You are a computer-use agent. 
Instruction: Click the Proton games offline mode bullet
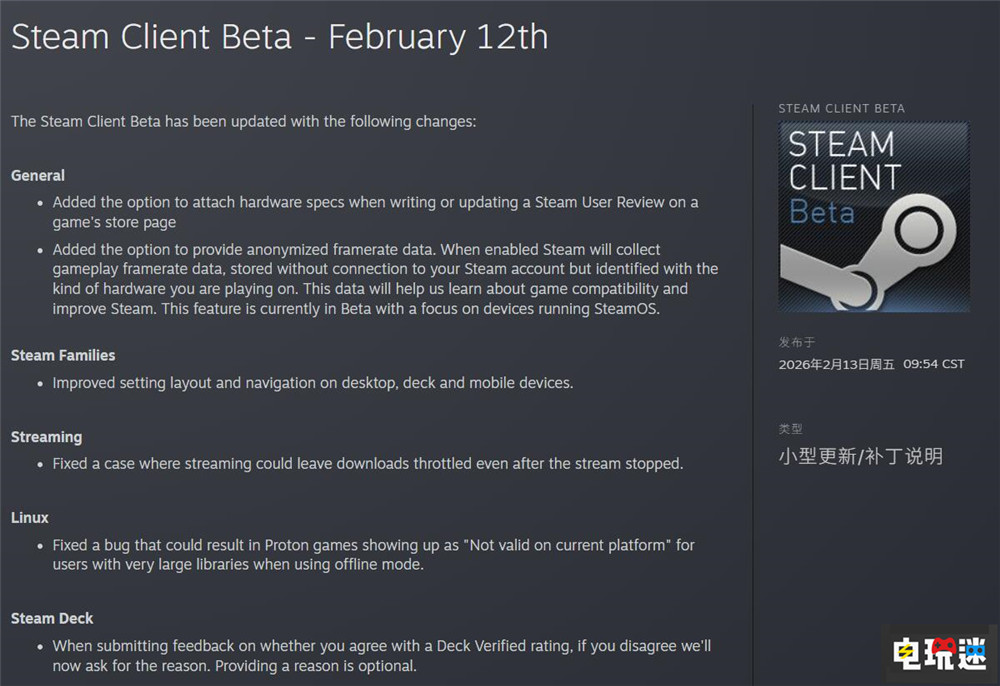pos(373,555)
